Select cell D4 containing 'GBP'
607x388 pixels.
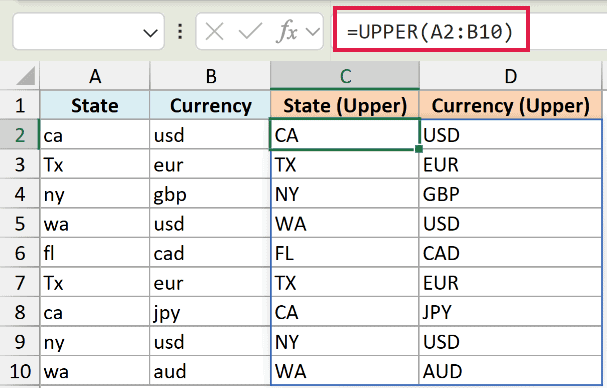511,194
